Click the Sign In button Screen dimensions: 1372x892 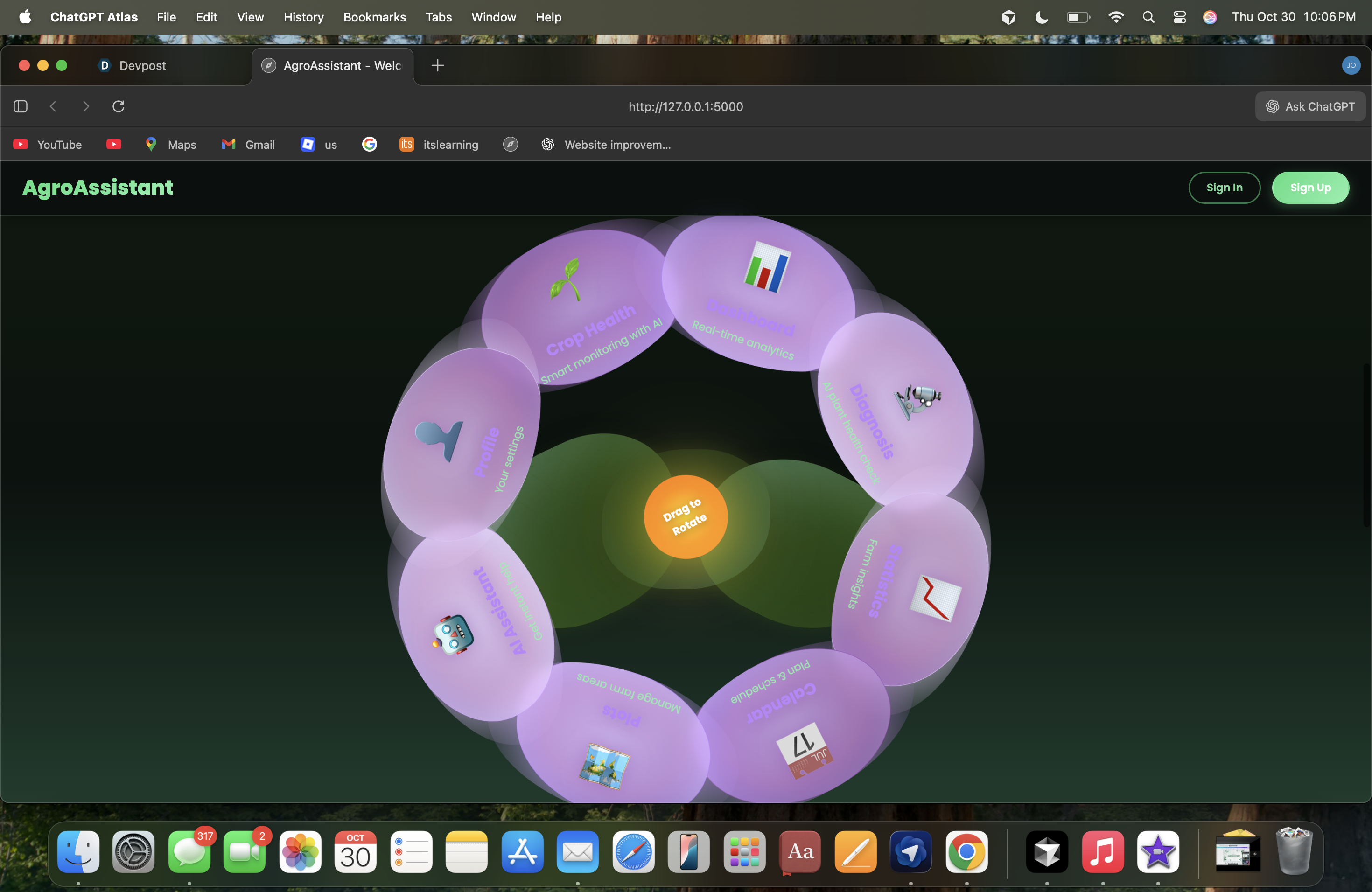[1224, 188]
